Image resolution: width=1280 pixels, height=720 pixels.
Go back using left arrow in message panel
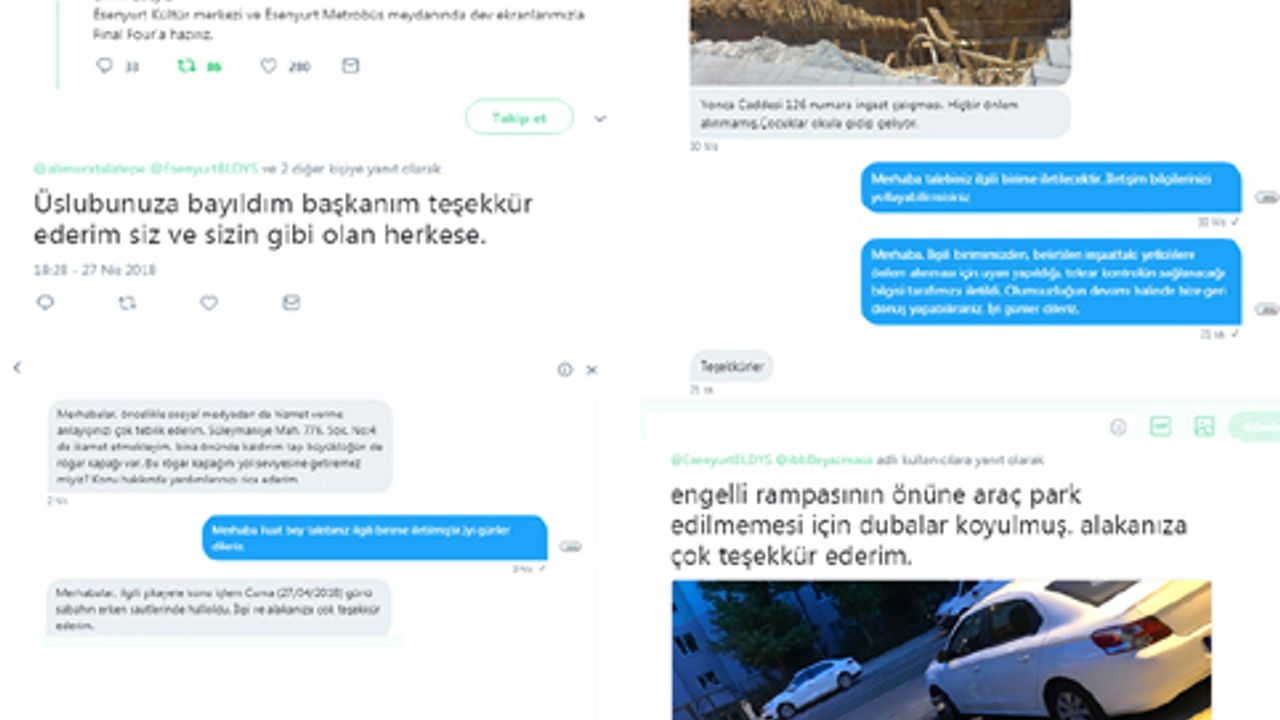[17, 368]
